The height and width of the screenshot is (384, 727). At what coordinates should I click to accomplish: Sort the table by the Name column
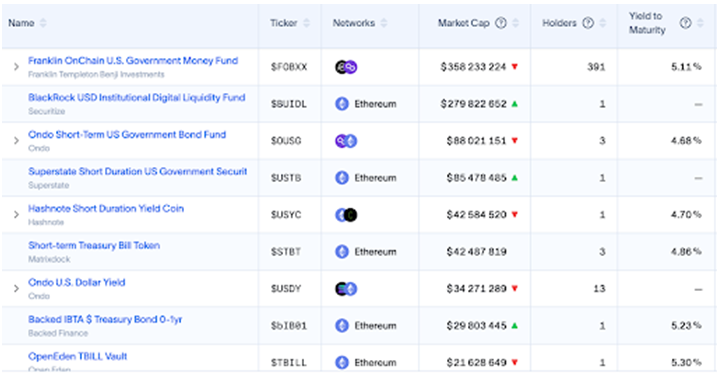coord(43,23)
